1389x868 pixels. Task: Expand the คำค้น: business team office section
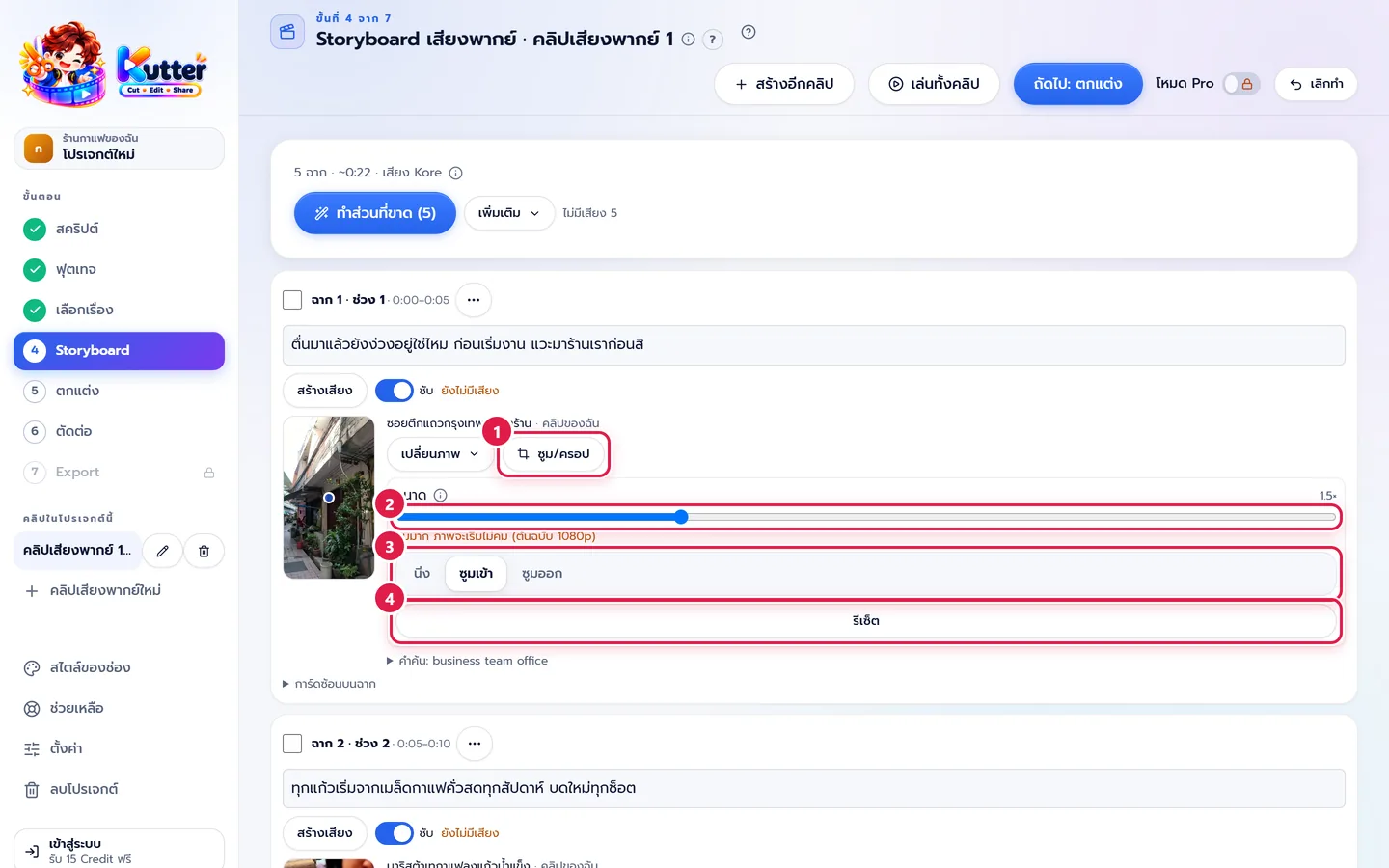click(x=468, y=661)
